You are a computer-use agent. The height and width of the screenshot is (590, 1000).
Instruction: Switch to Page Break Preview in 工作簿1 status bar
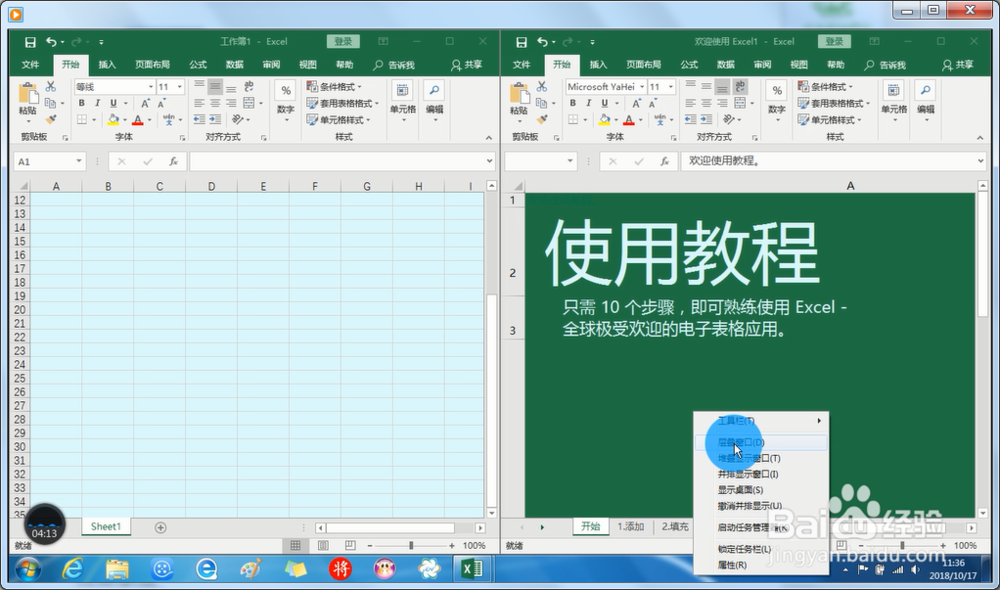350,545
